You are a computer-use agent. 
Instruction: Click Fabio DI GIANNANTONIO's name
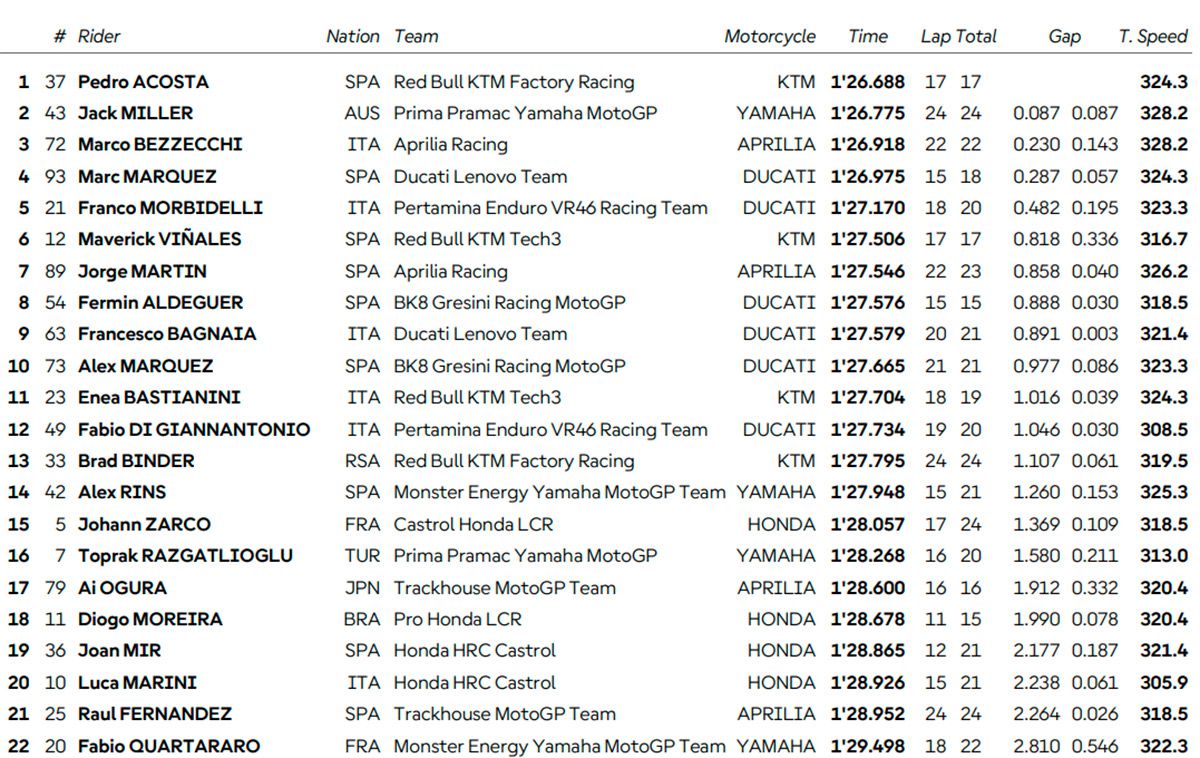coord(194,429)
